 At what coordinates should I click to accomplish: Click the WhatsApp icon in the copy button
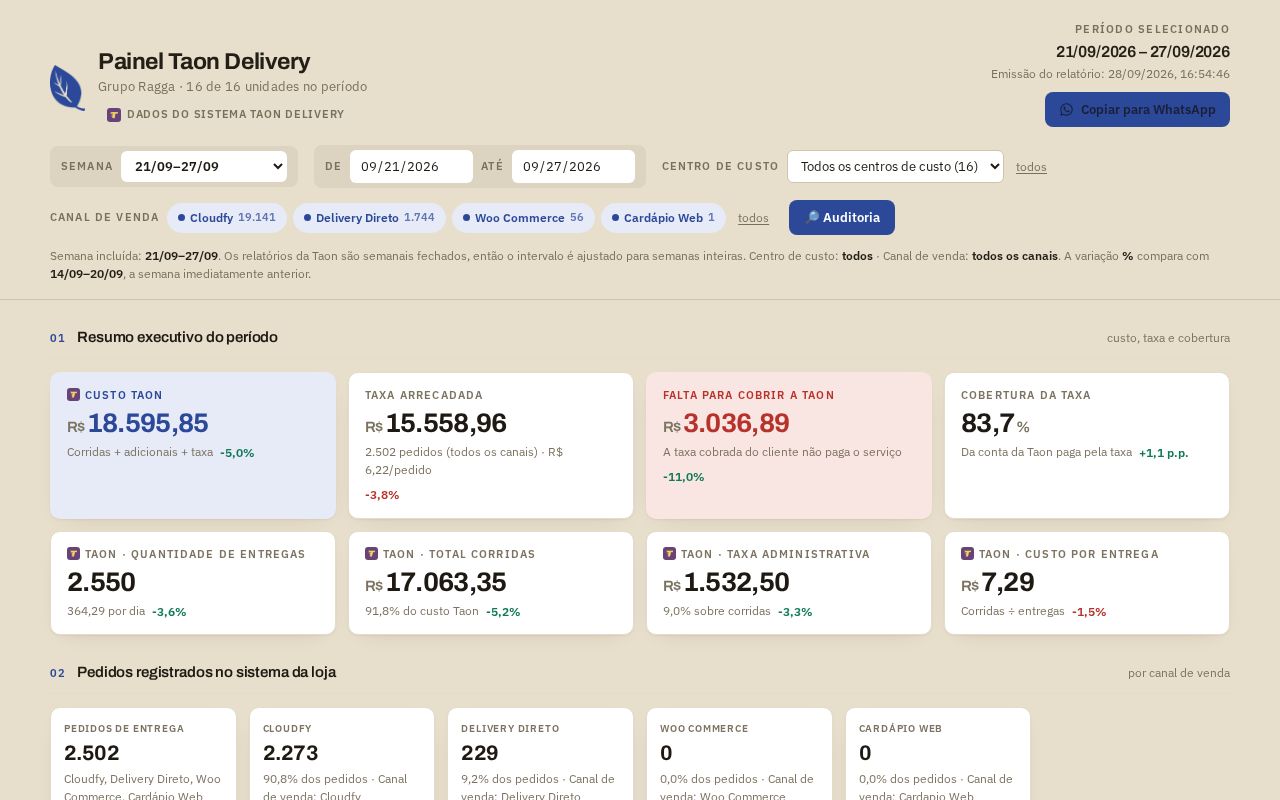1066,110
